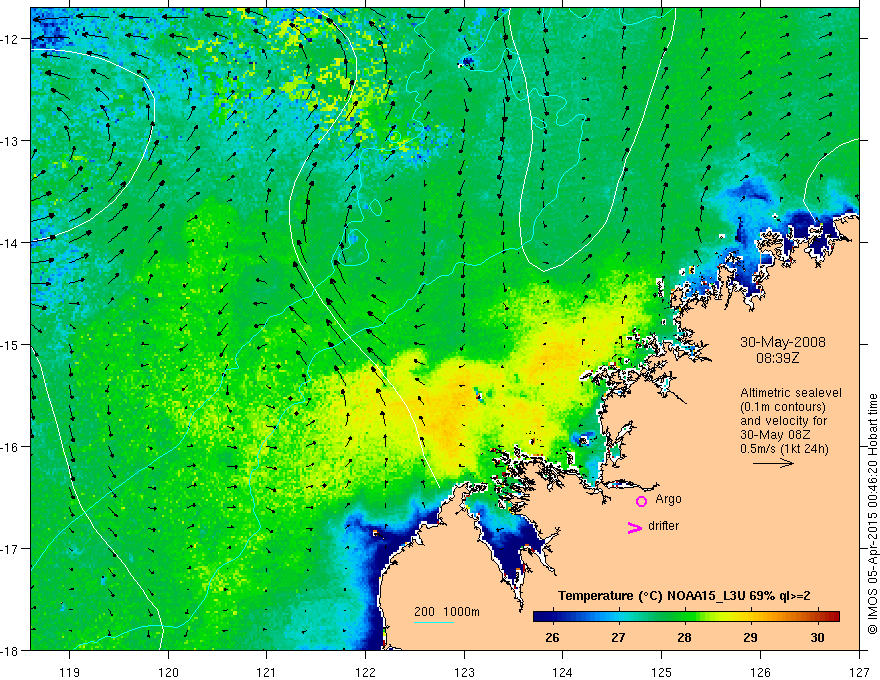Click the color bar tick value 27
Screen dimensions: 880x680
618,637
